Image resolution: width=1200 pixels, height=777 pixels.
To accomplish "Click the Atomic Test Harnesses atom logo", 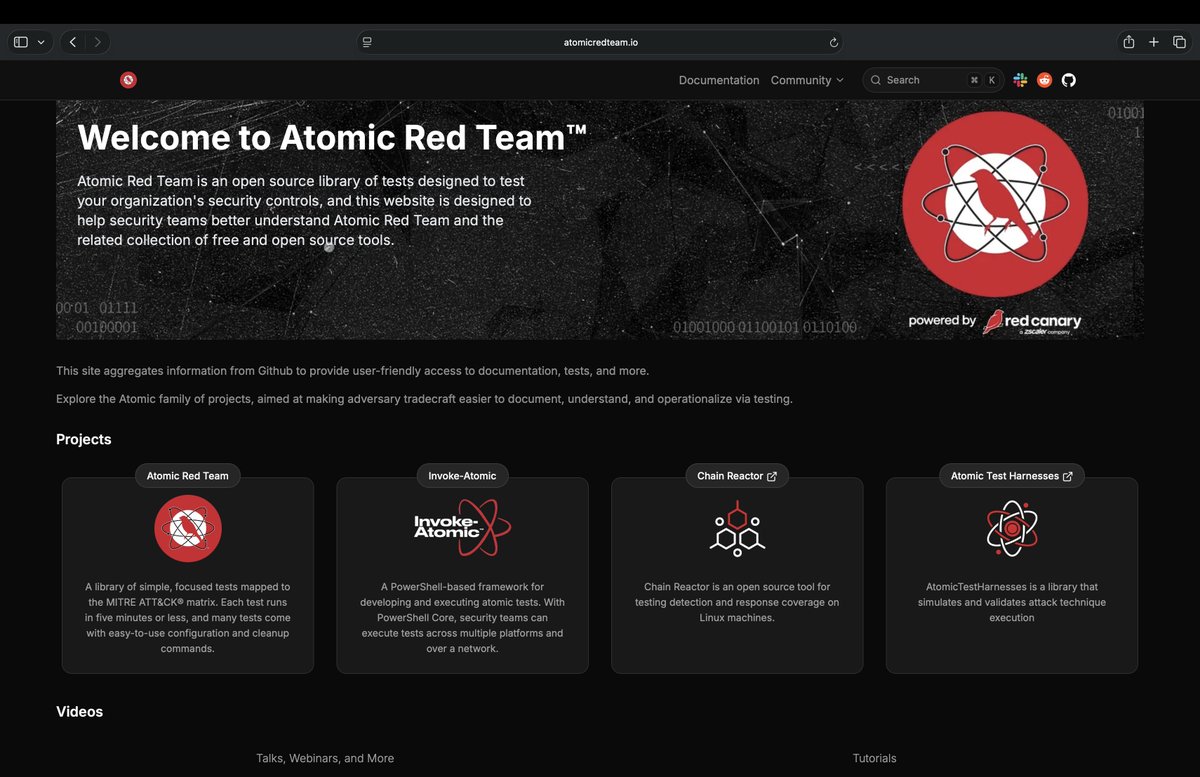I will (x=1012, y=528).
